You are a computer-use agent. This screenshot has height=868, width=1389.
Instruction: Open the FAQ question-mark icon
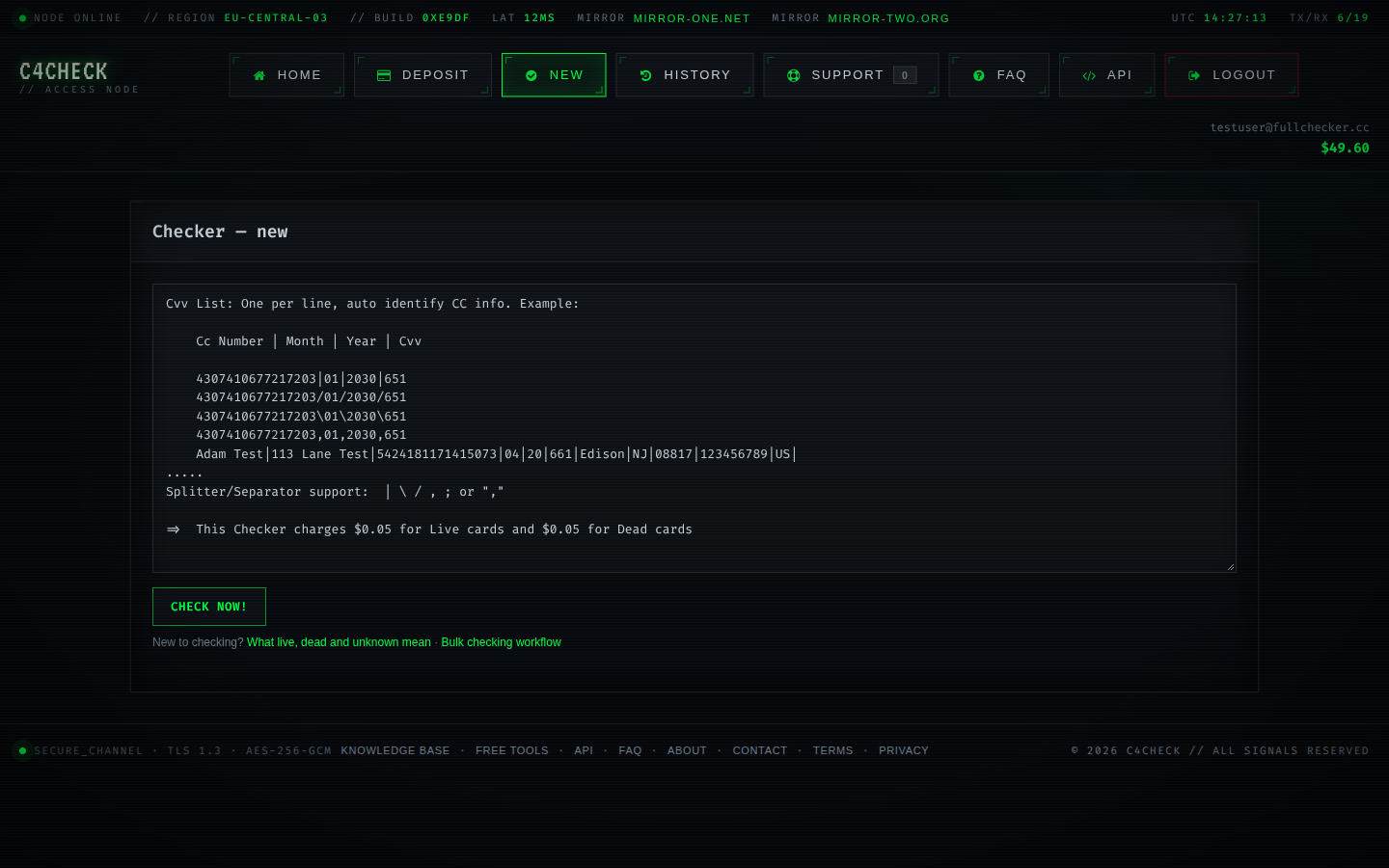click(979, 75)
